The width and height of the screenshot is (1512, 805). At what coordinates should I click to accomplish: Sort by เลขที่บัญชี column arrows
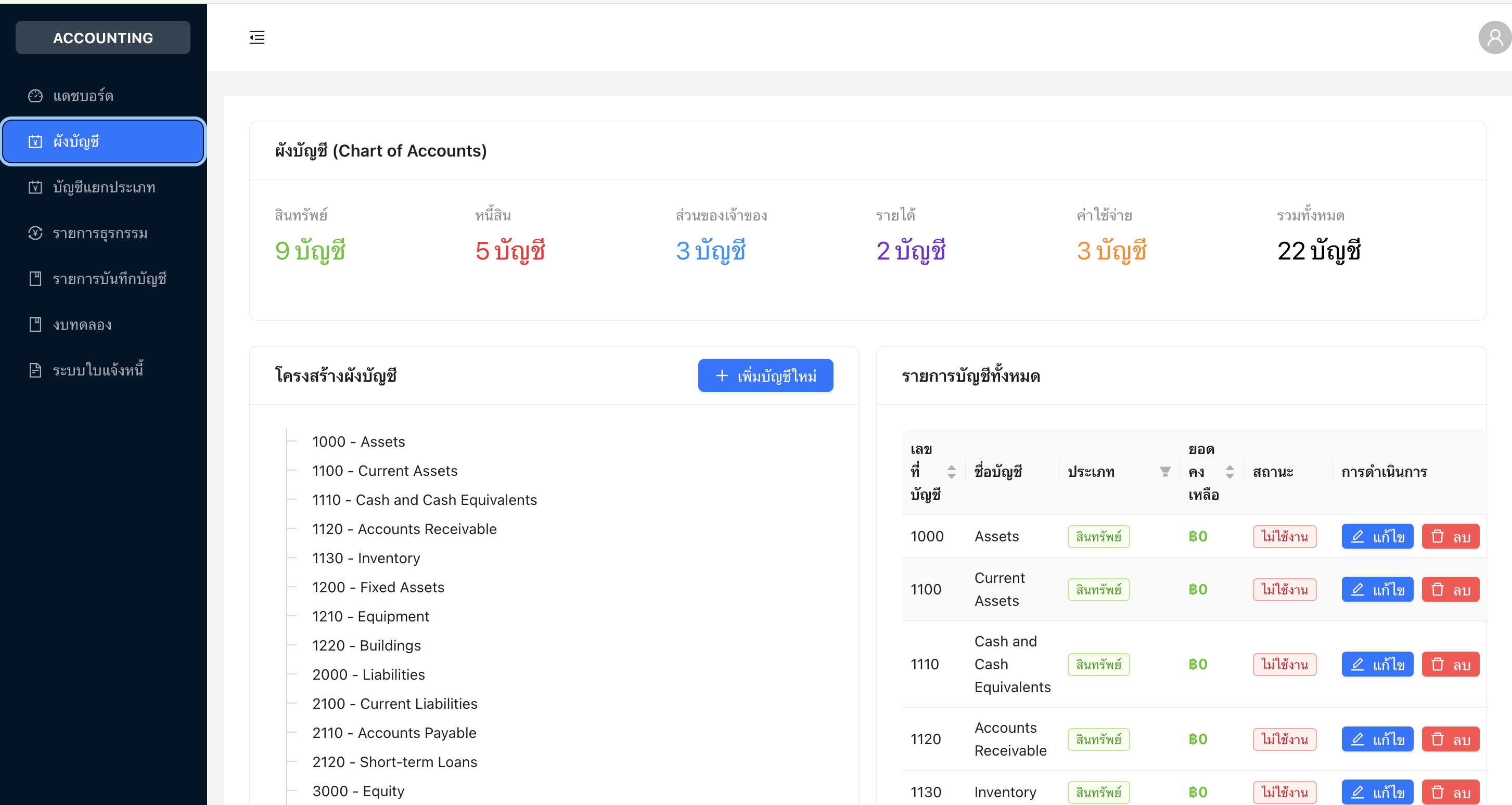952,472
